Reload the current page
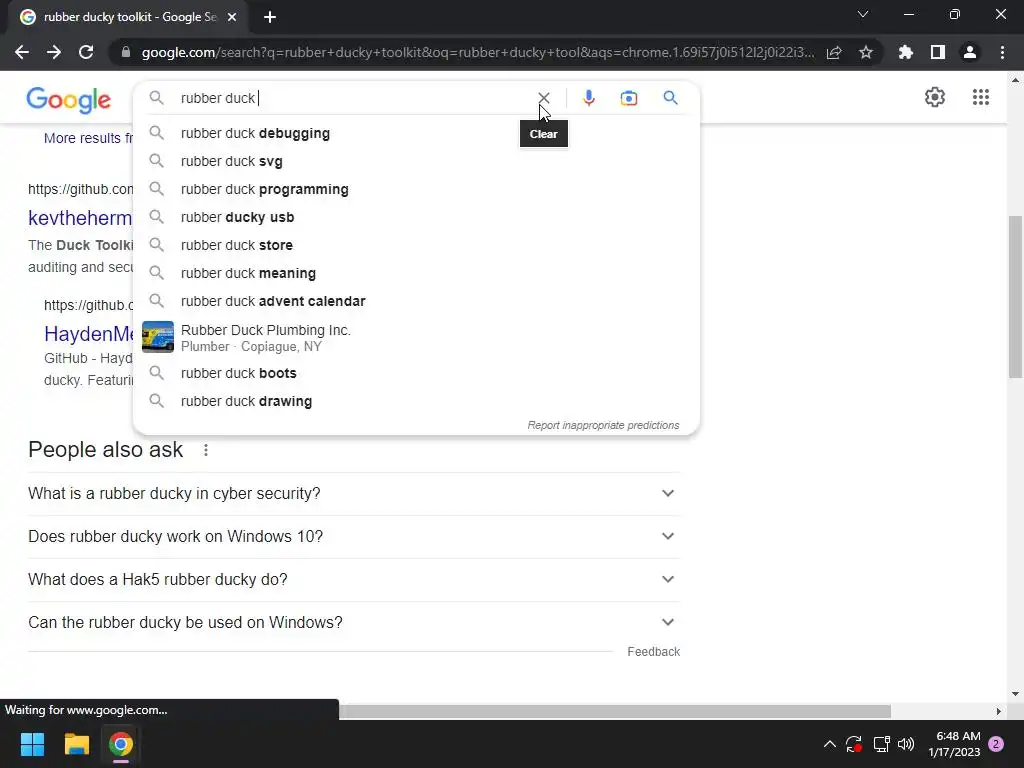The width and height of the screenshot is (1024, 768). coord(86,52)
